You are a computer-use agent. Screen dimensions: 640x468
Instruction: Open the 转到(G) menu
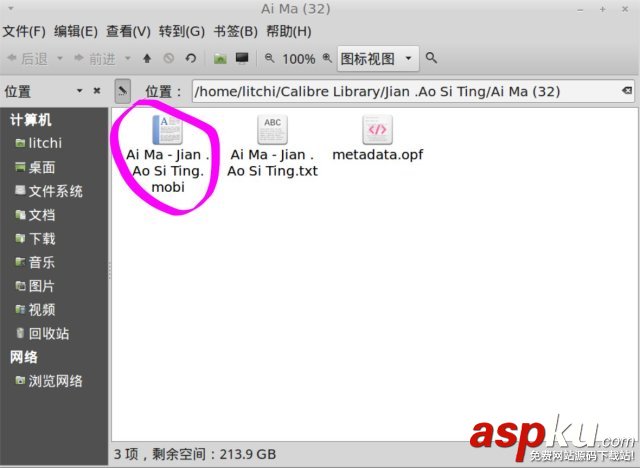[x=182, y=31]
